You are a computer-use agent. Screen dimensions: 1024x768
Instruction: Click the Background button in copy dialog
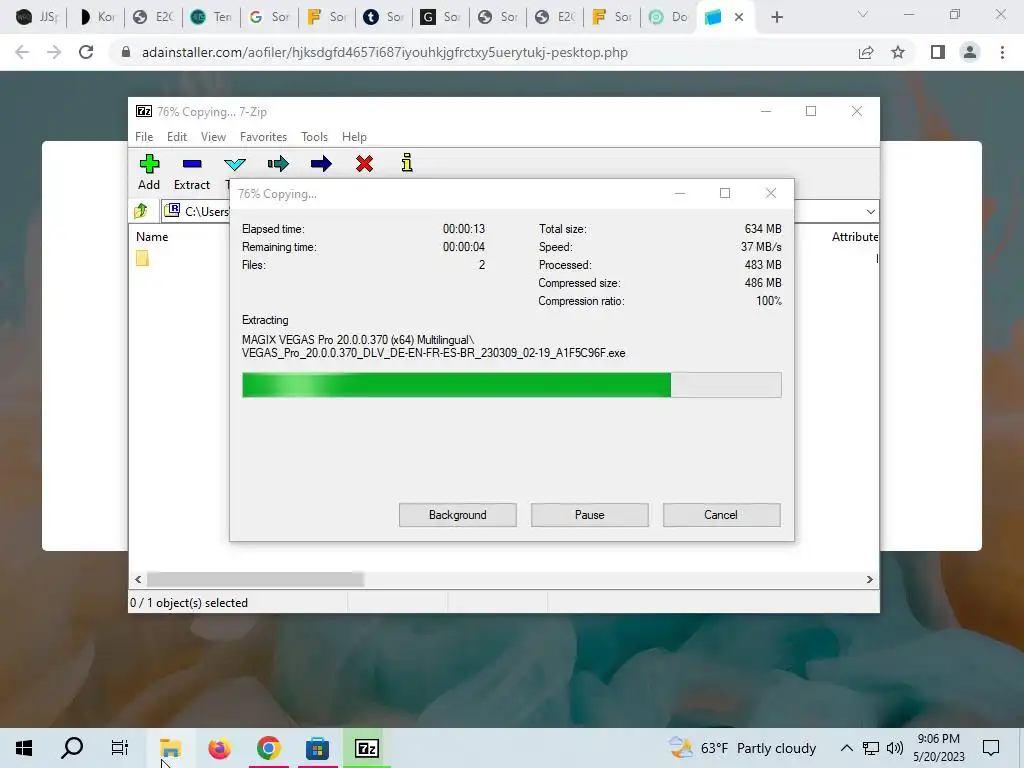pos(458,515)
